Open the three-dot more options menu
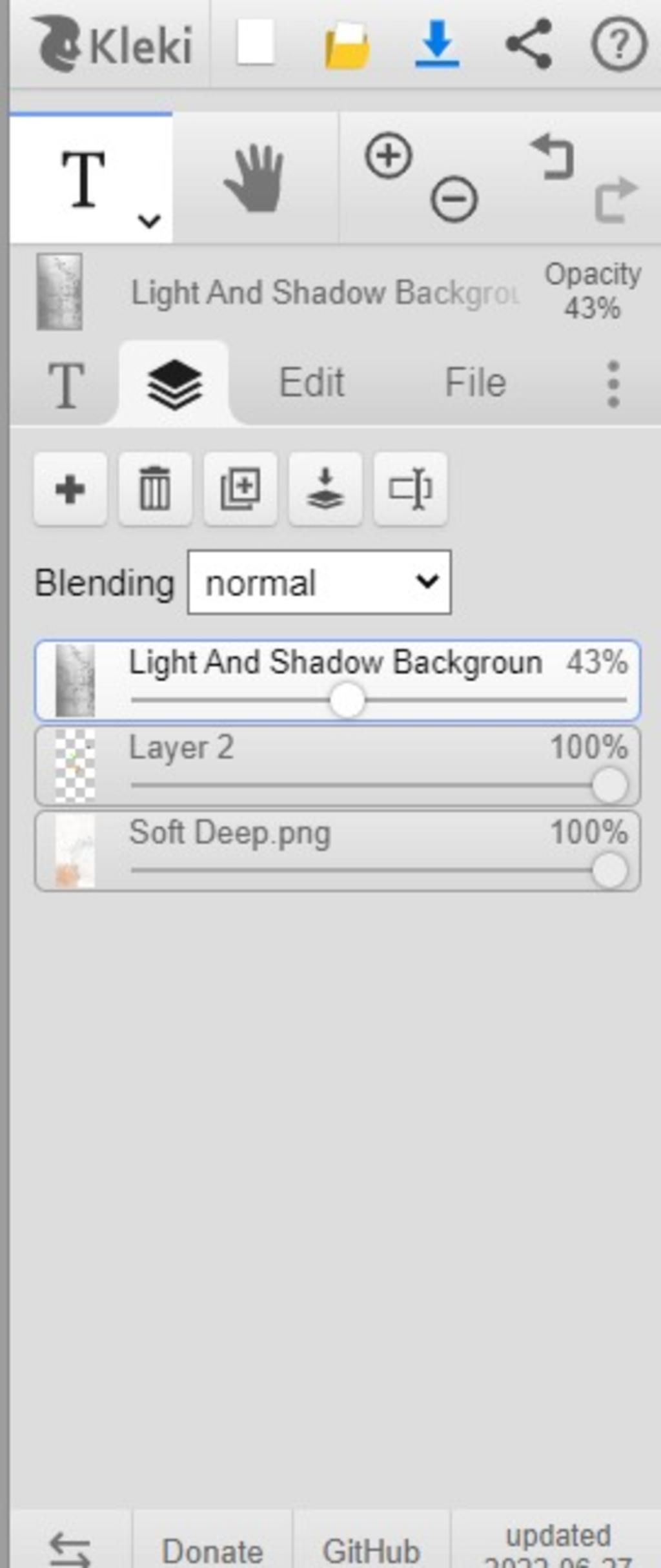The height and width of the screenshot is (1568, 661). 613,384
